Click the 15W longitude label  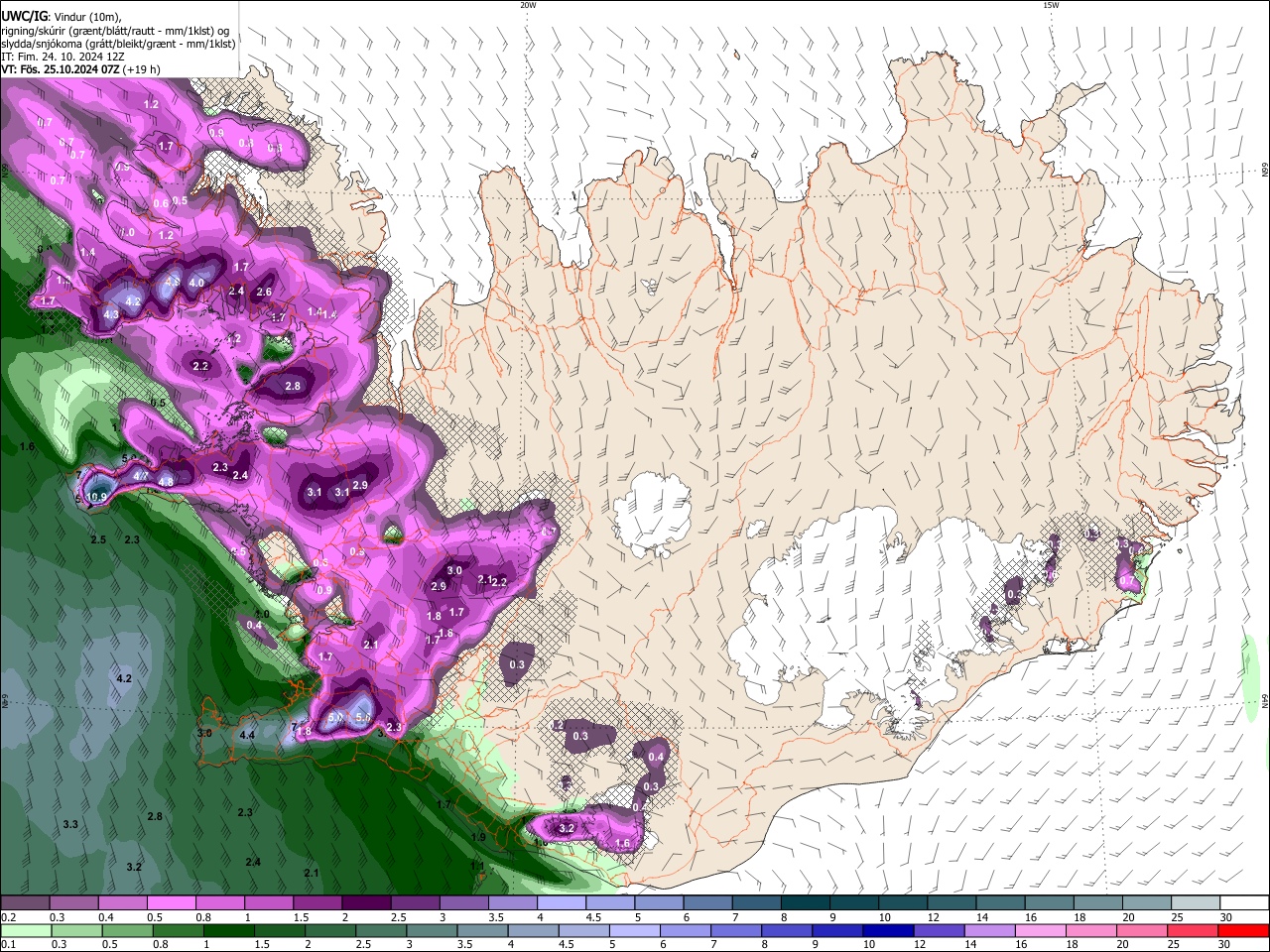[x=1050, y=5]
